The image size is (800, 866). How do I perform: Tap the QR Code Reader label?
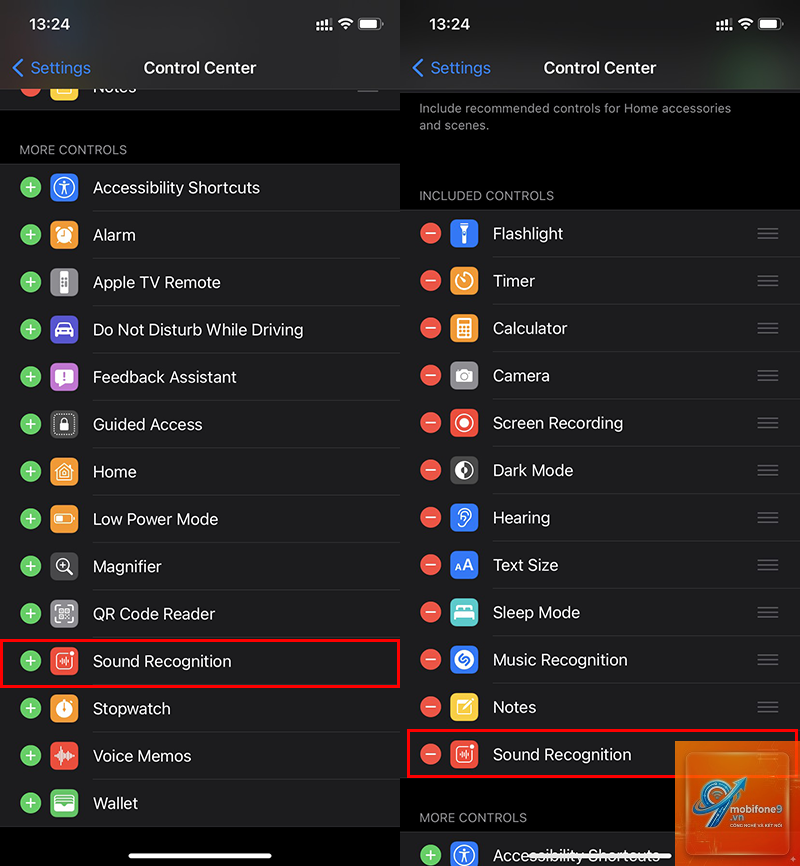pyautogui.click(x=154, y=614)
